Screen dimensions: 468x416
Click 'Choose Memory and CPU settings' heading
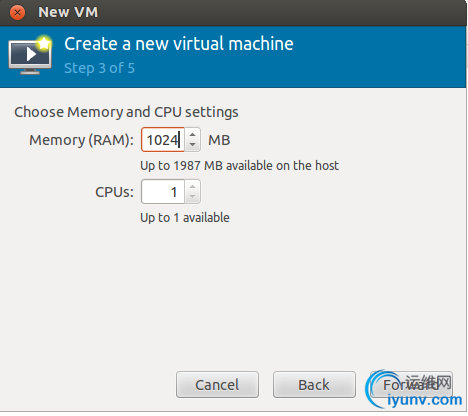[x=126, y=112]
